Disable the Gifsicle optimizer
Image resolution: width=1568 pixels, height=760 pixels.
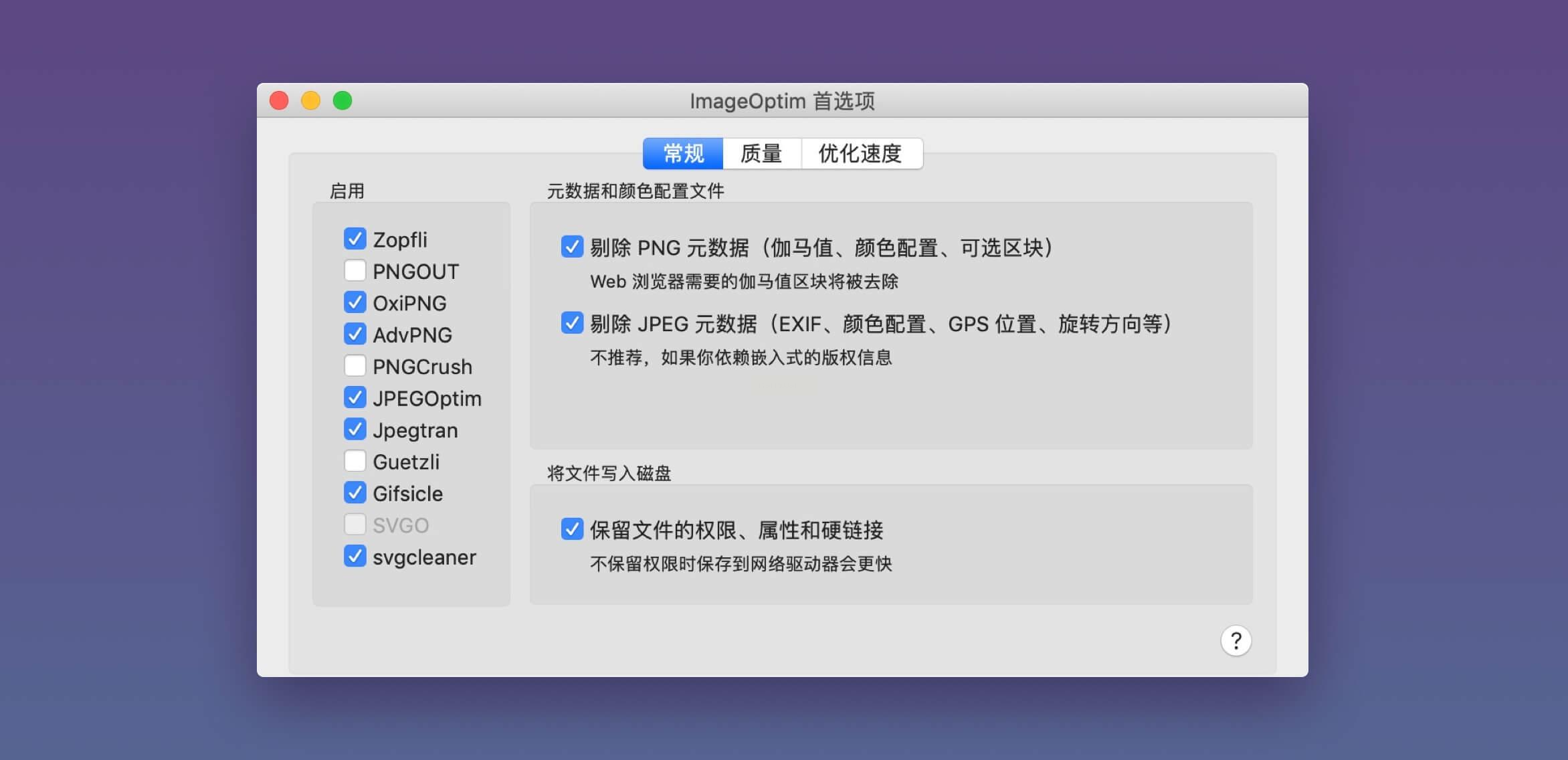pyautogui.click(x=355, y=493)
